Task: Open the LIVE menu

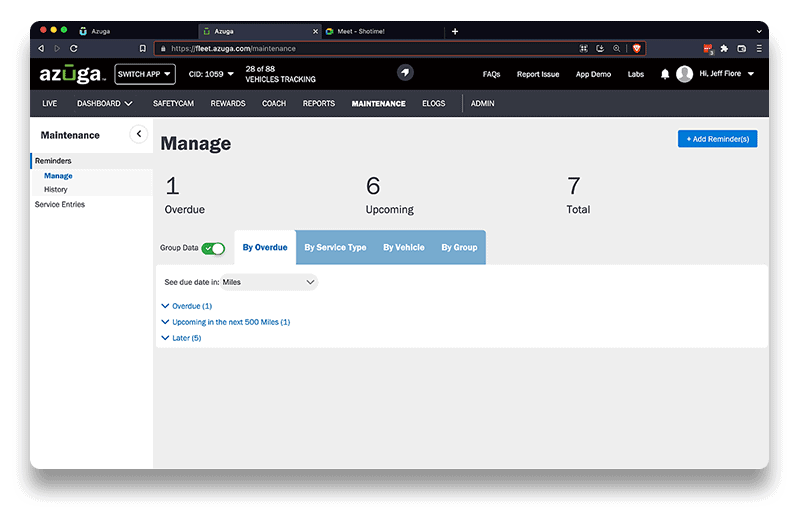Action: click(x=49, y=104)
